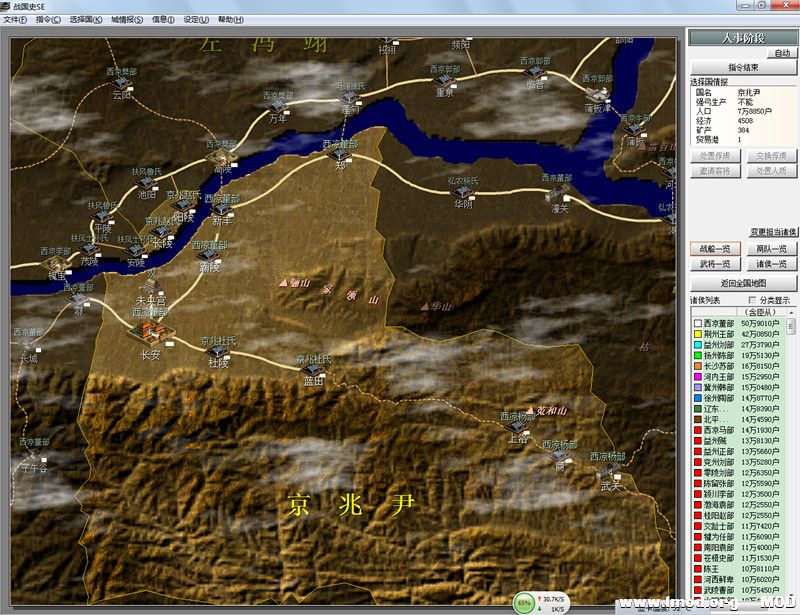Select the 杜陵 city icon

(x=218, y=348)
